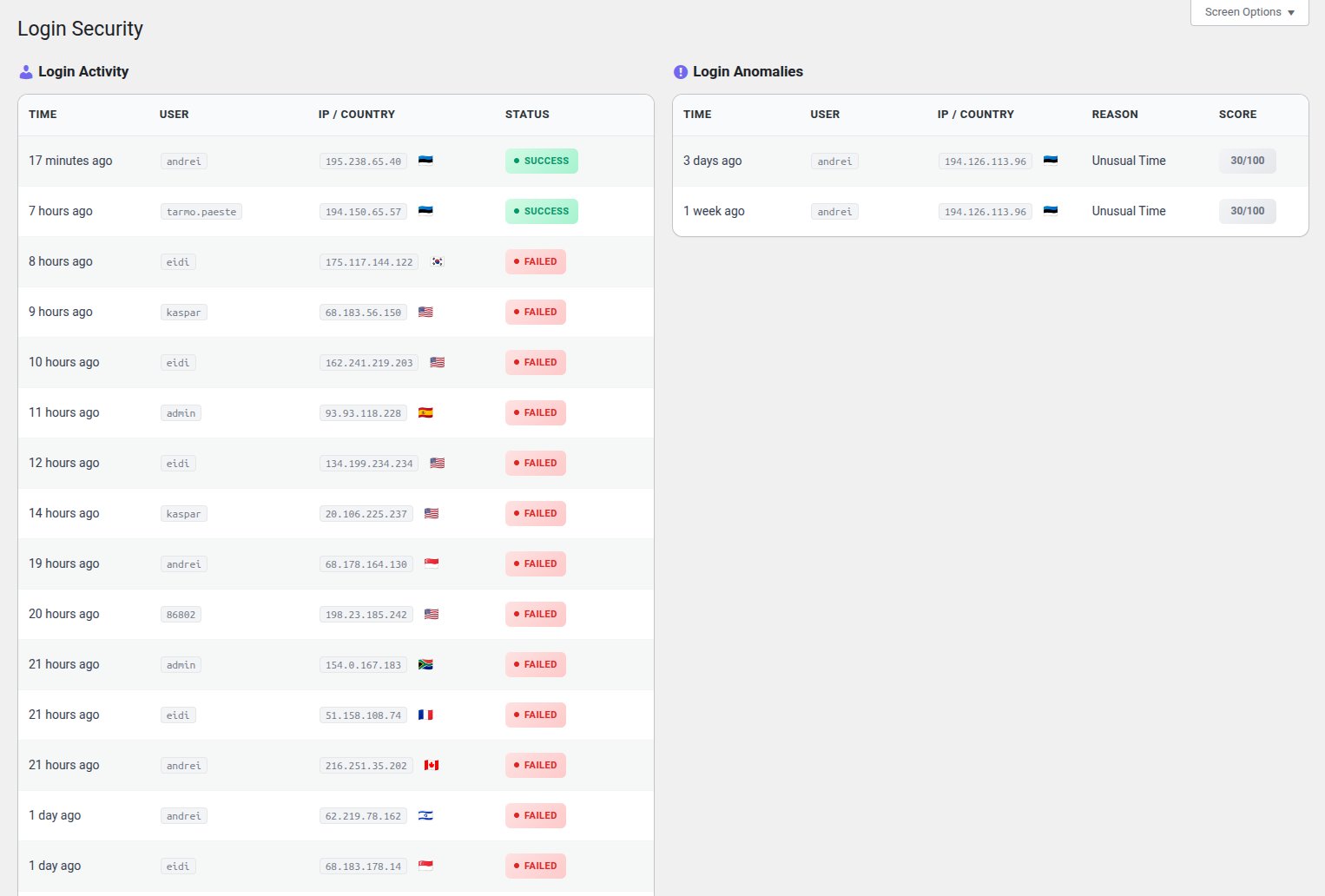Click the REASON column header
Viewport: 1325px width, 896px height.
(1115, 114)
